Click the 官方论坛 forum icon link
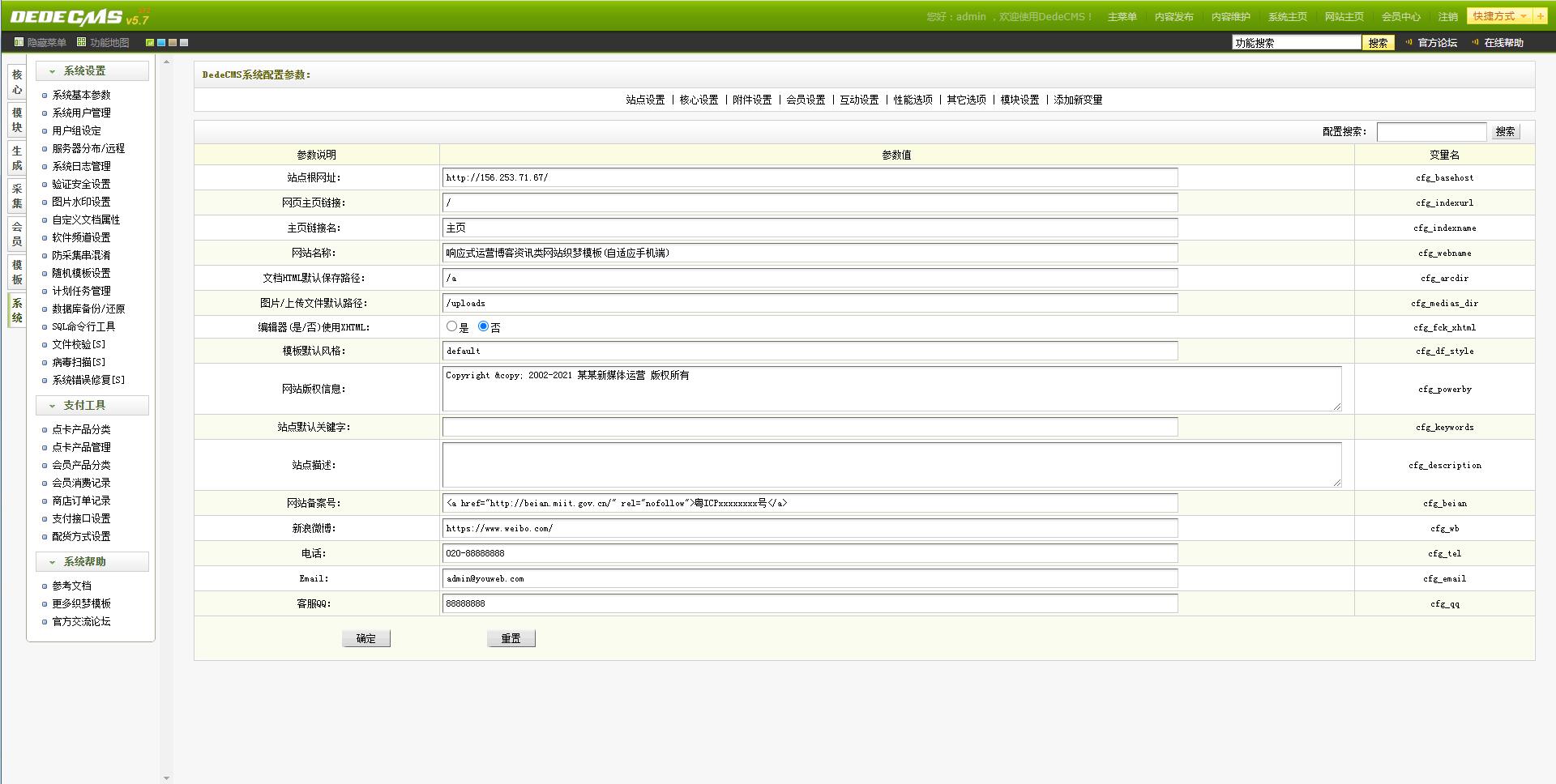Viewport: 1556px width, 784px height. tap(1431, 42)
